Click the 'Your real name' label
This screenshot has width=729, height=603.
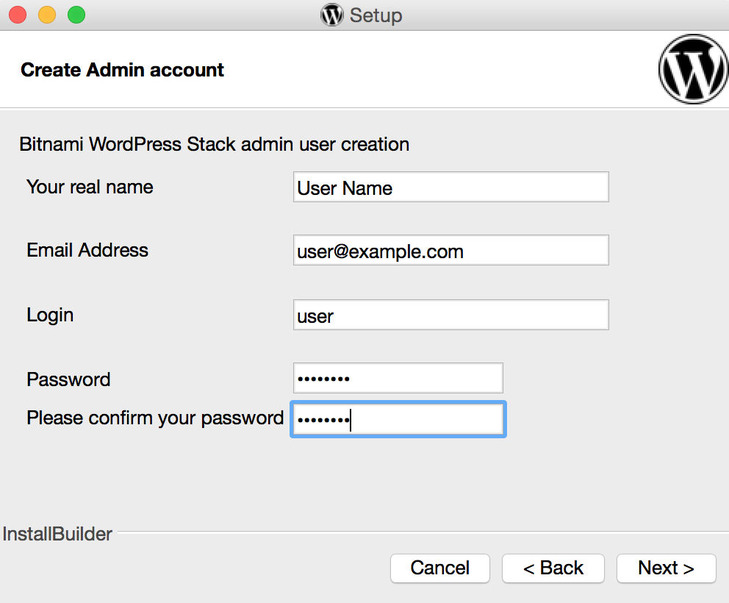(90, 187)
